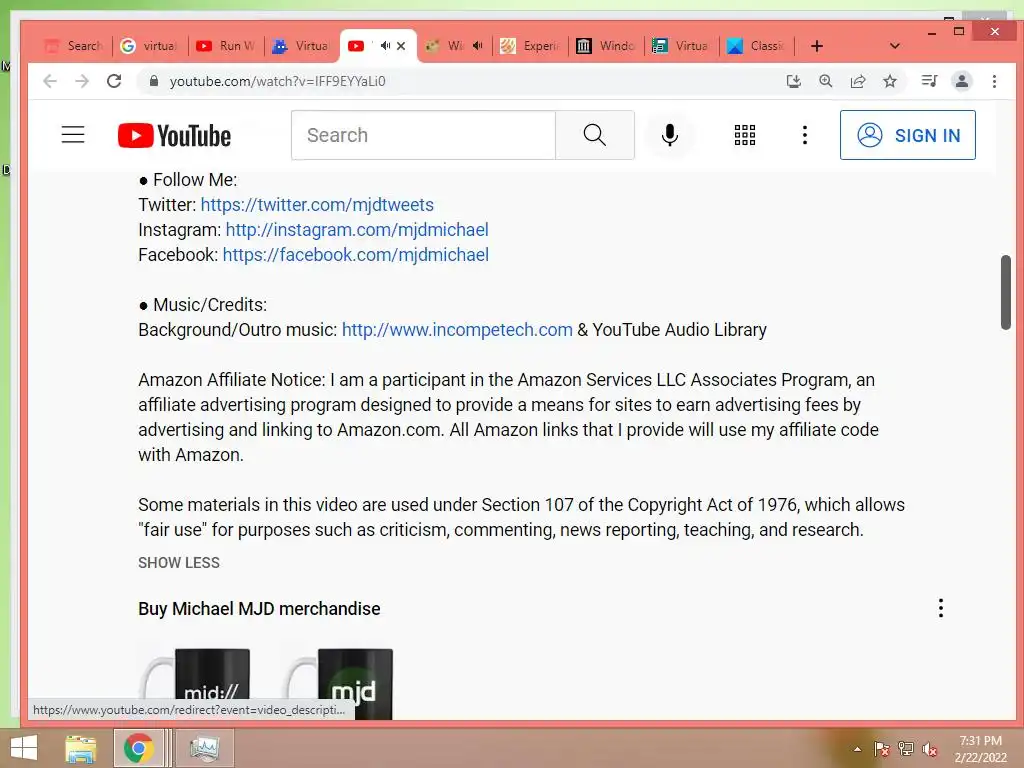Switch to the fourth 'Virtua' tab
Image resolution: width=1024 pixels, height=768 pixels.
(301, 46)
